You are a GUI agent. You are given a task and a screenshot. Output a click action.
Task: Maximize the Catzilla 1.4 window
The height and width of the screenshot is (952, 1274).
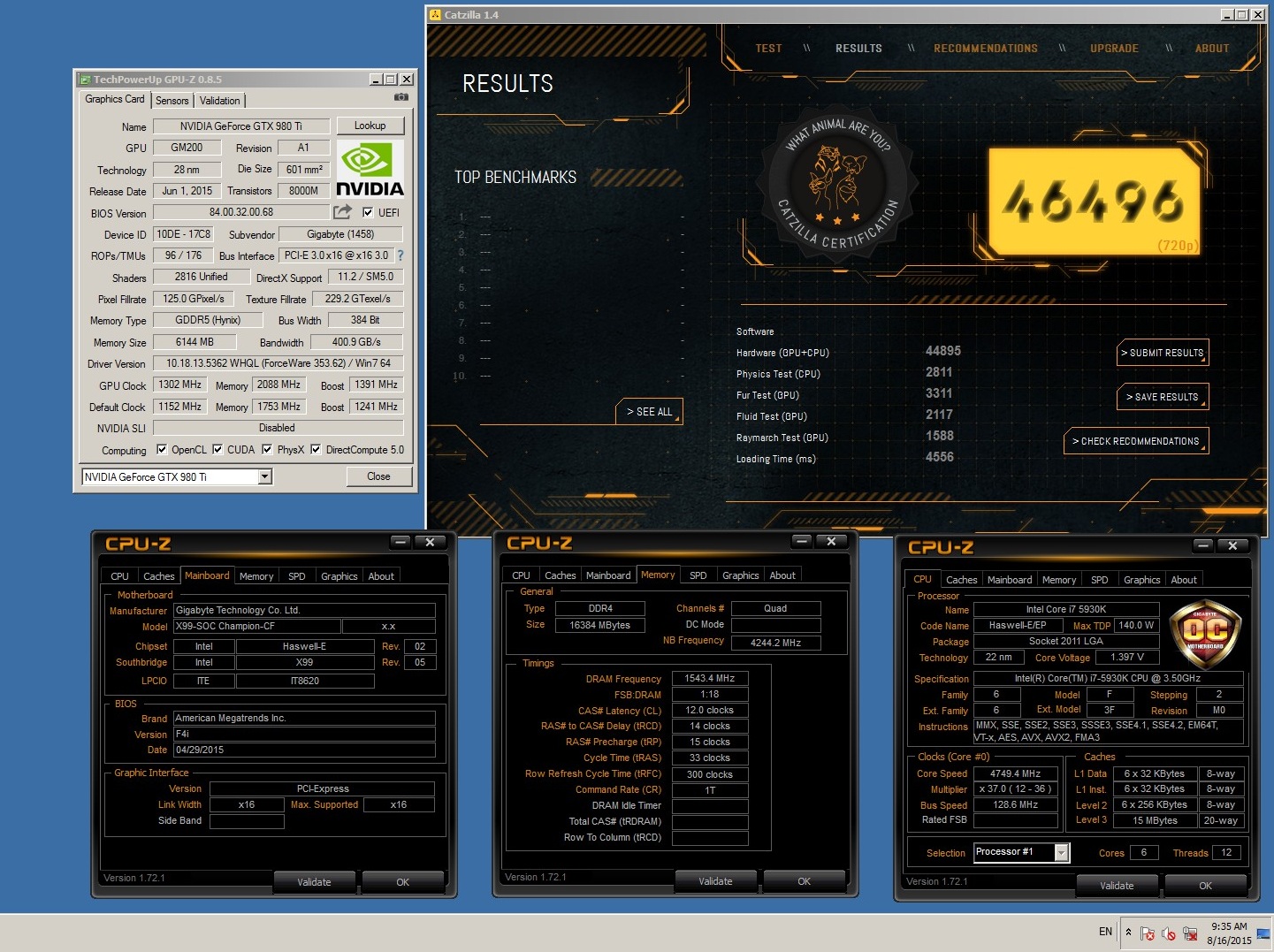[1242, 15]
